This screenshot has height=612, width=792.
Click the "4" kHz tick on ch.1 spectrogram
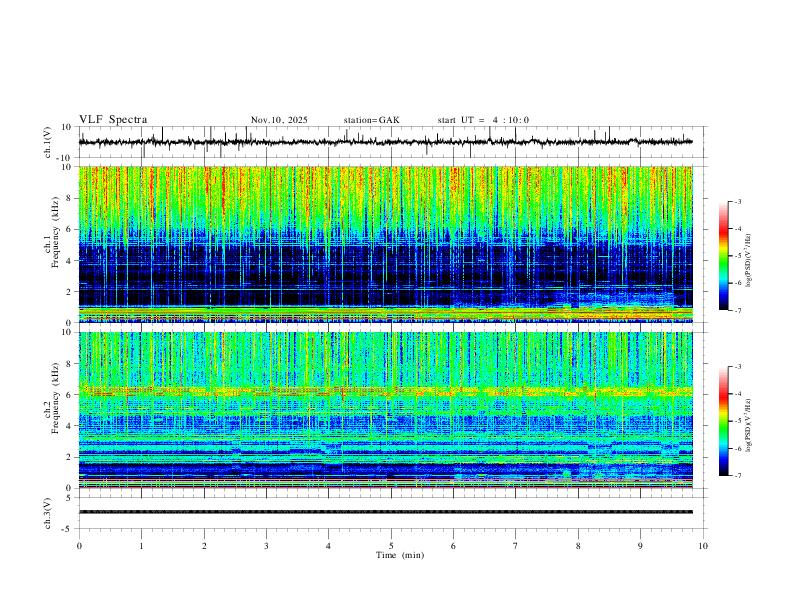pyautogui.click(x=69, y=261)
